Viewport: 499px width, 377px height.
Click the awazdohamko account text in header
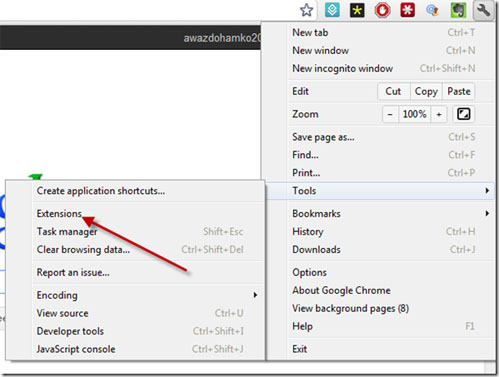click(x=222, y=38)
